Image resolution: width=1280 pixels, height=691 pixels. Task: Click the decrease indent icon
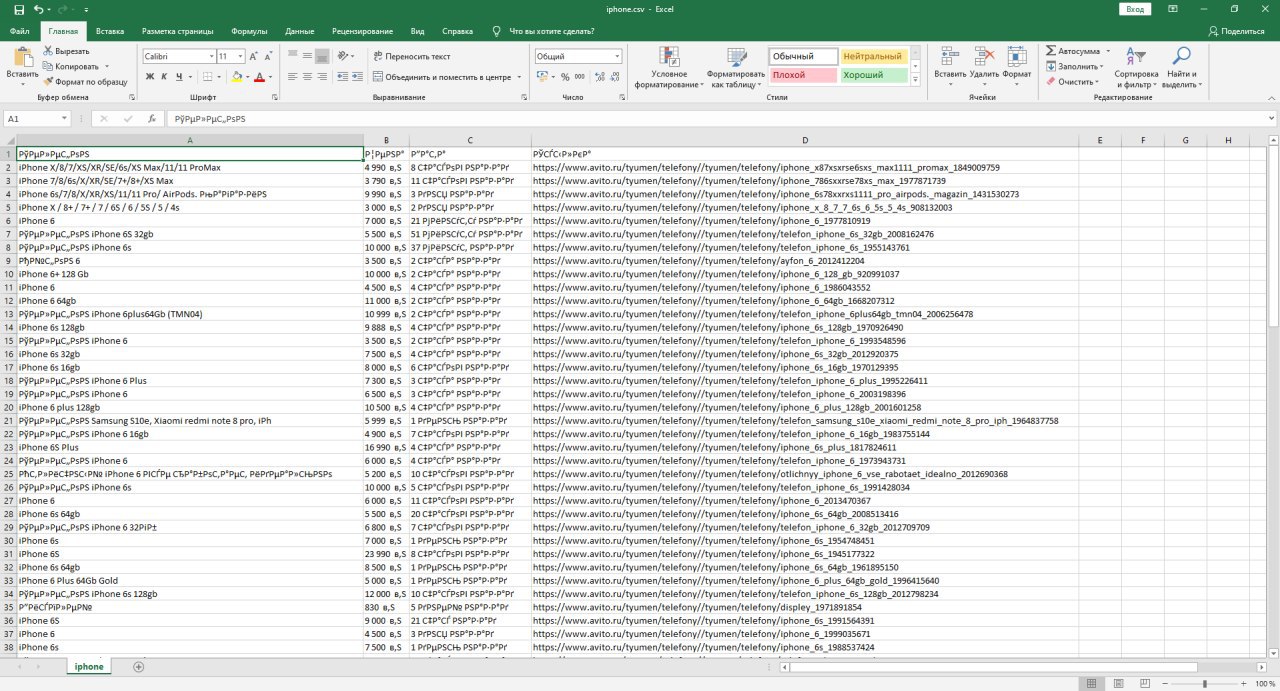coord(343,77)
